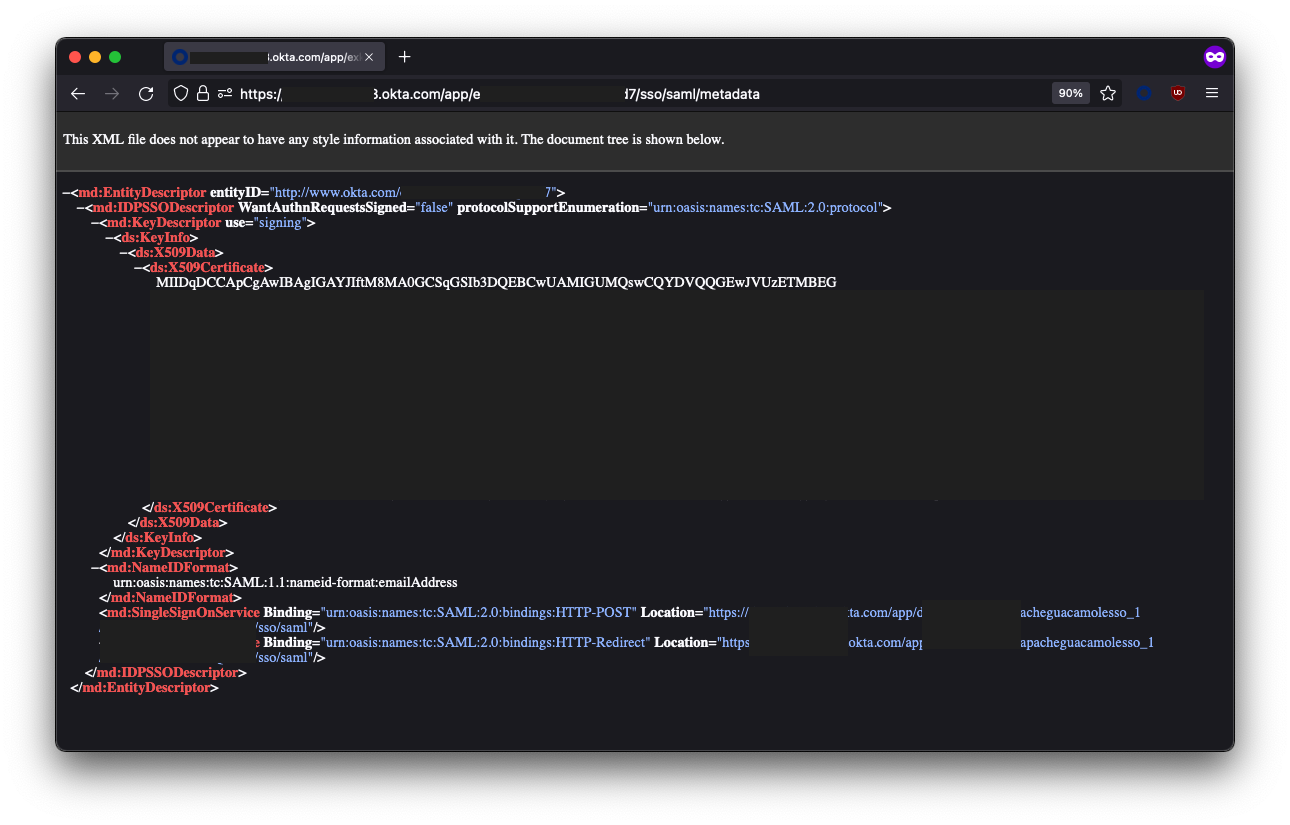Reset zoom via the 90% badge
This screenshot has width=1290, height=825.
(x=1070, y=93)
